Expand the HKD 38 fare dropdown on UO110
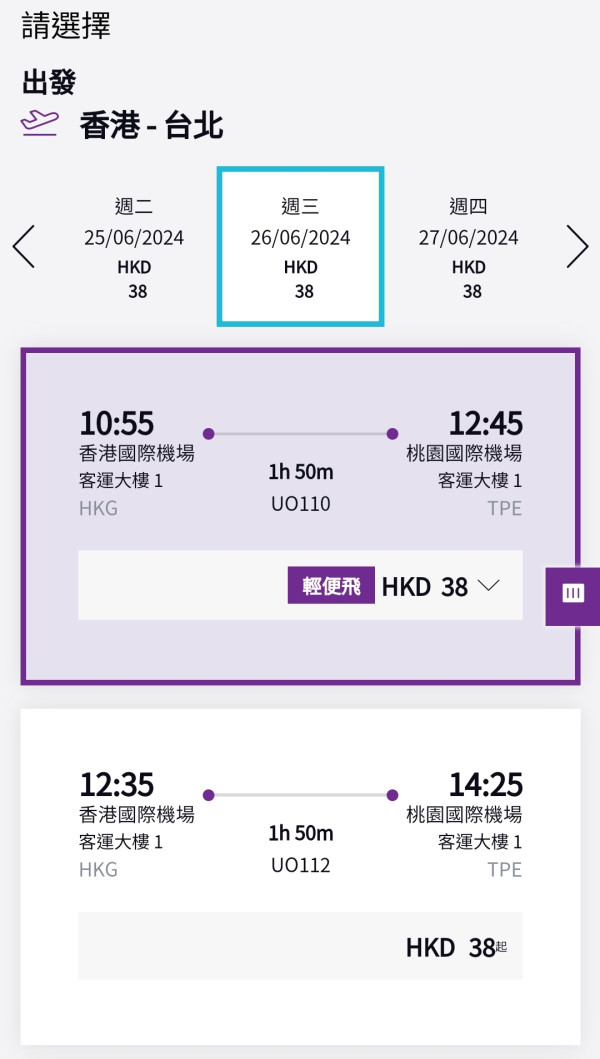This screenshot has width=600, height=1059. tap(489, 587)
